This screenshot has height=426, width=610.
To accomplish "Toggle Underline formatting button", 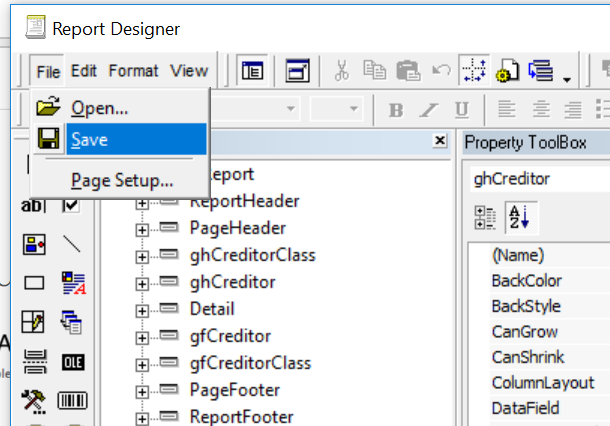I will click(x=461, y=109).
